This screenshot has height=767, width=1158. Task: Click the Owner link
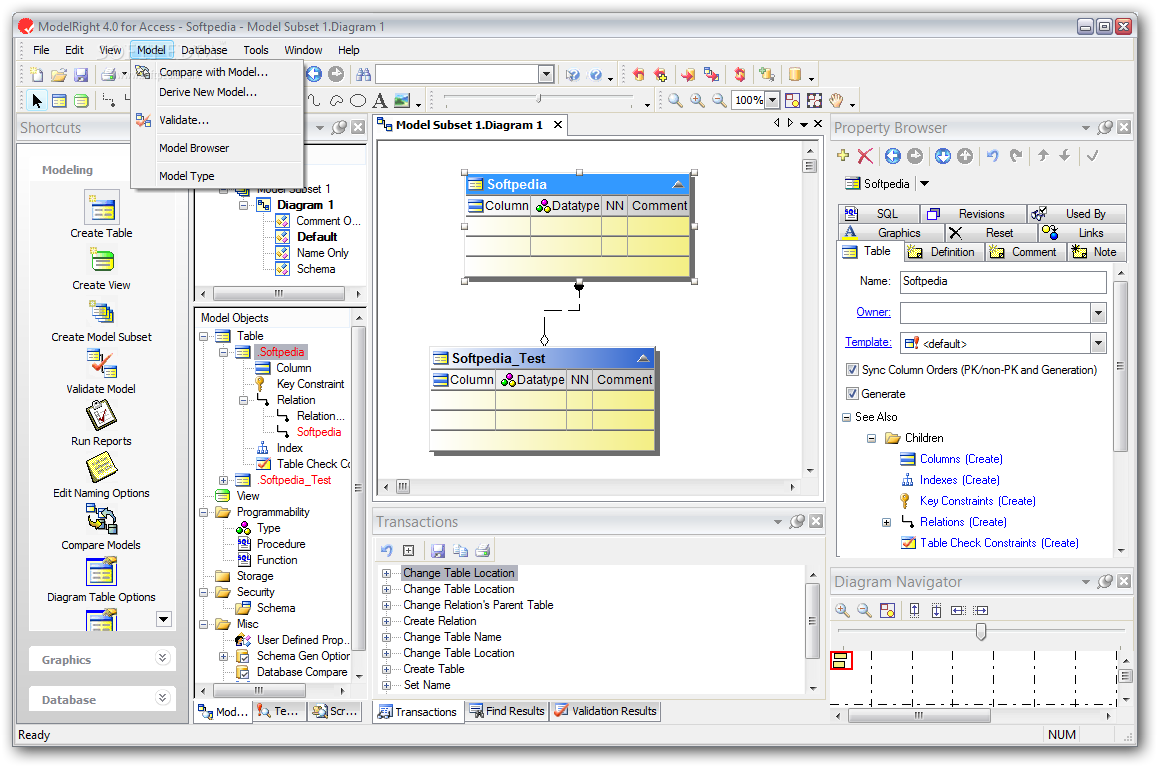(x=873, y=312)
